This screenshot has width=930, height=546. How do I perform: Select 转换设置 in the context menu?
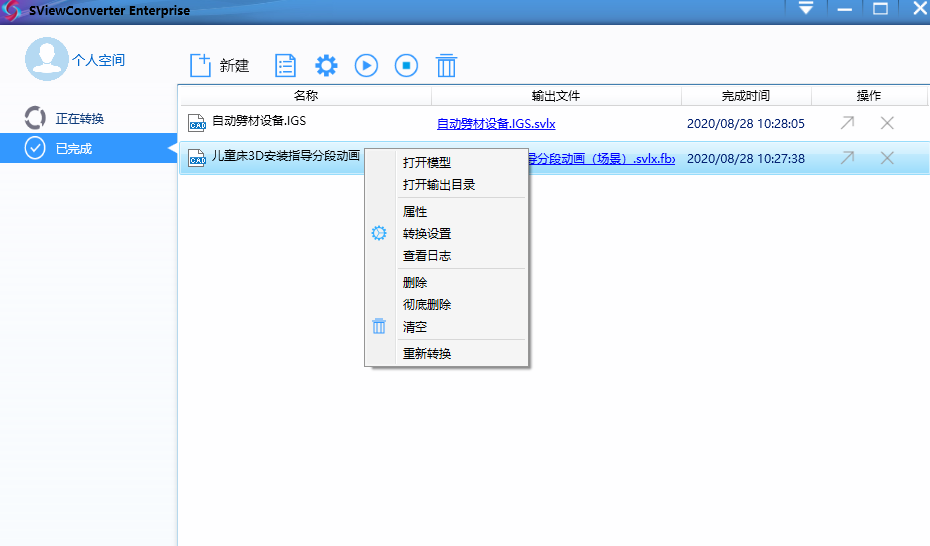427,234
